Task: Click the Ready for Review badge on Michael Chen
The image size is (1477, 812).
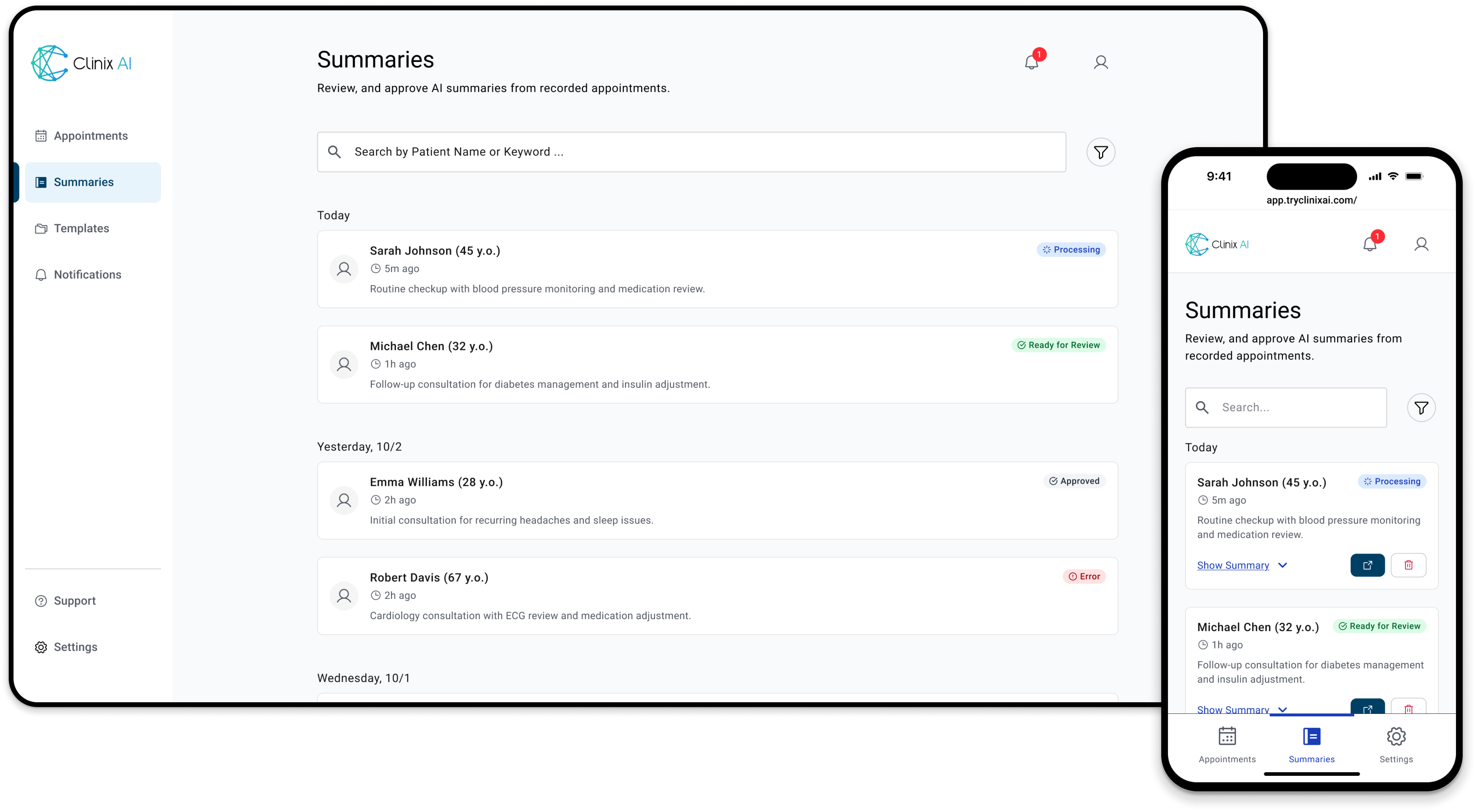Action: tap(1059, 345)
